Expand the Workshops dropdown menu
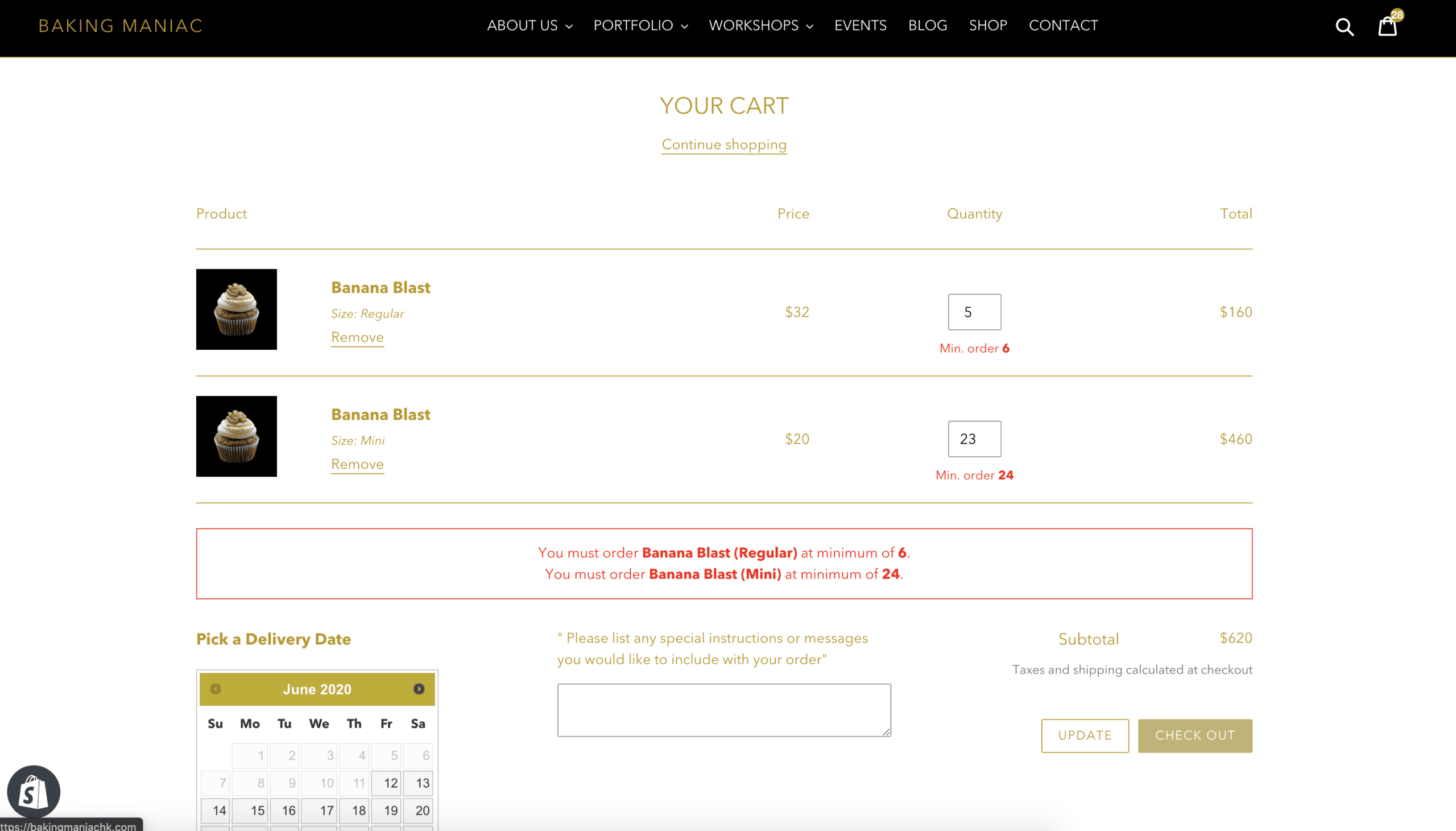The width and height of the screenshot is (1456, 831). coord(760,26)
